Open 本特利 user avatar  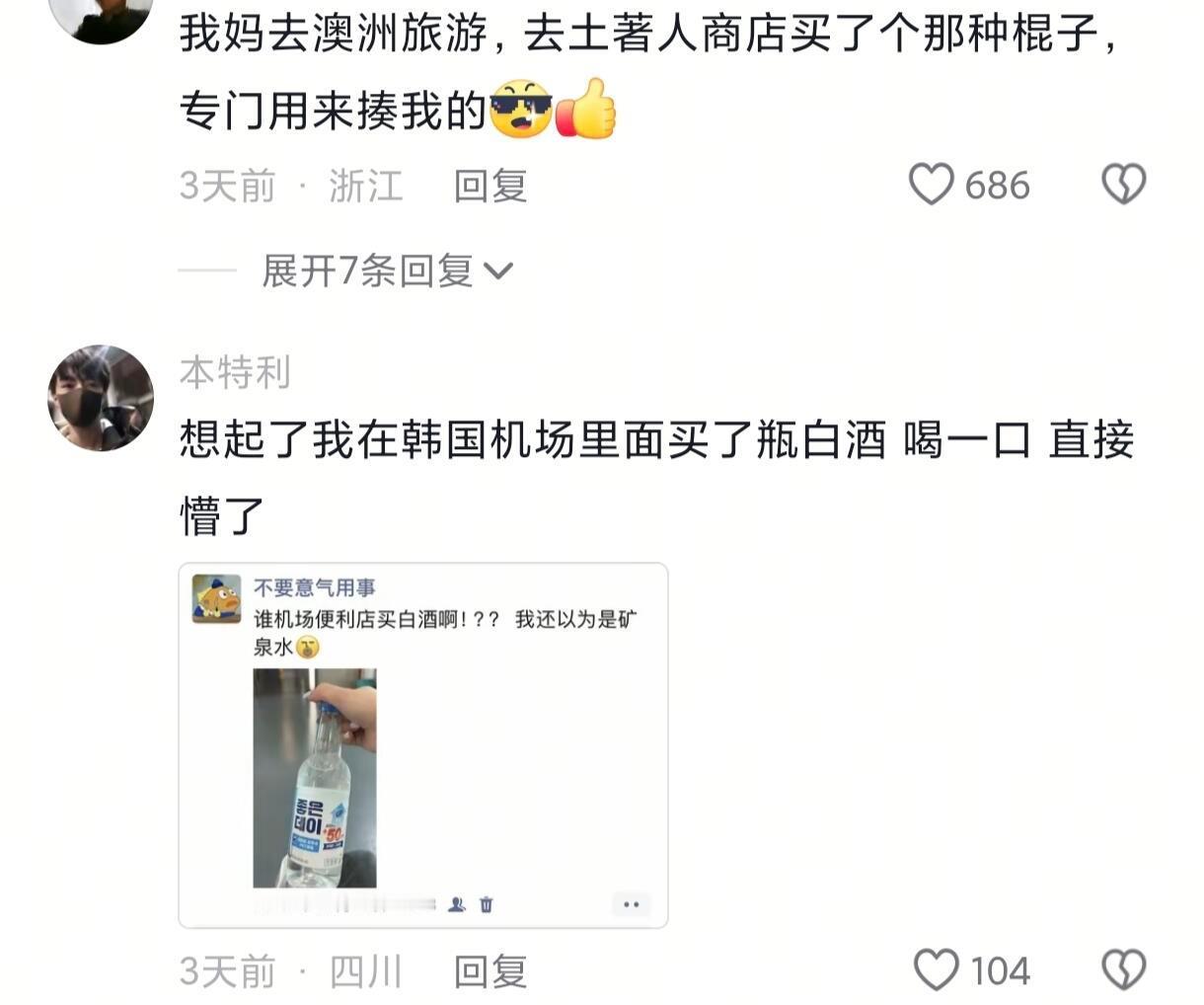tap(101, 398)
